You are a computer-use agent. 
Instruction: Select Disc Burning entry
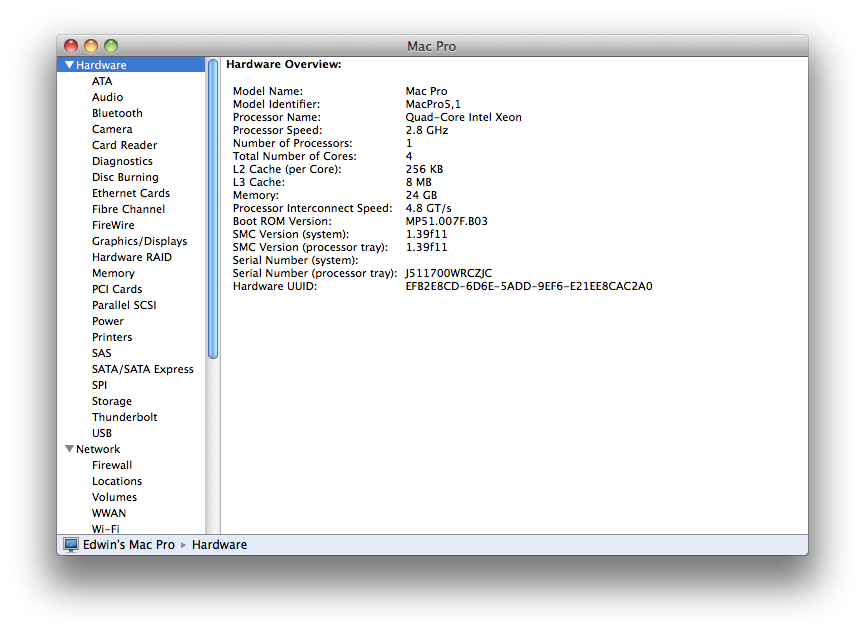pyautogui.click(x=125, y=177)
